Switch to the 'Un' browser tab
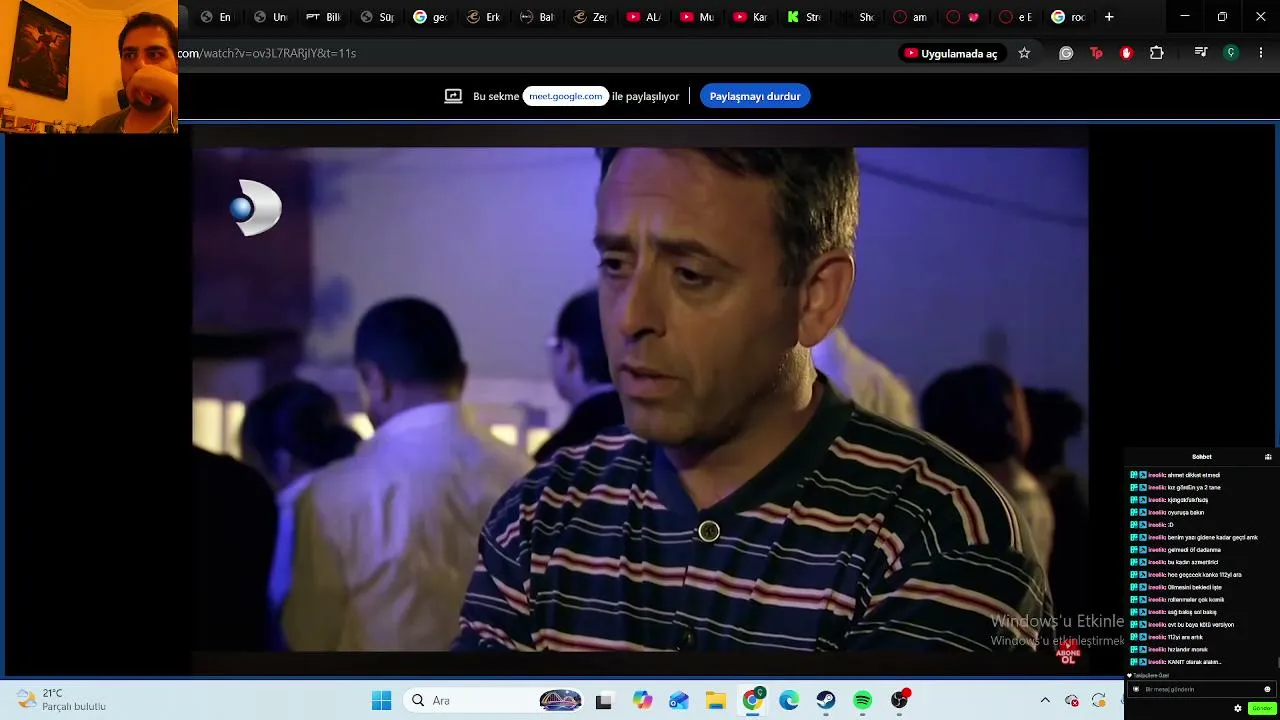 click(270, 17)
